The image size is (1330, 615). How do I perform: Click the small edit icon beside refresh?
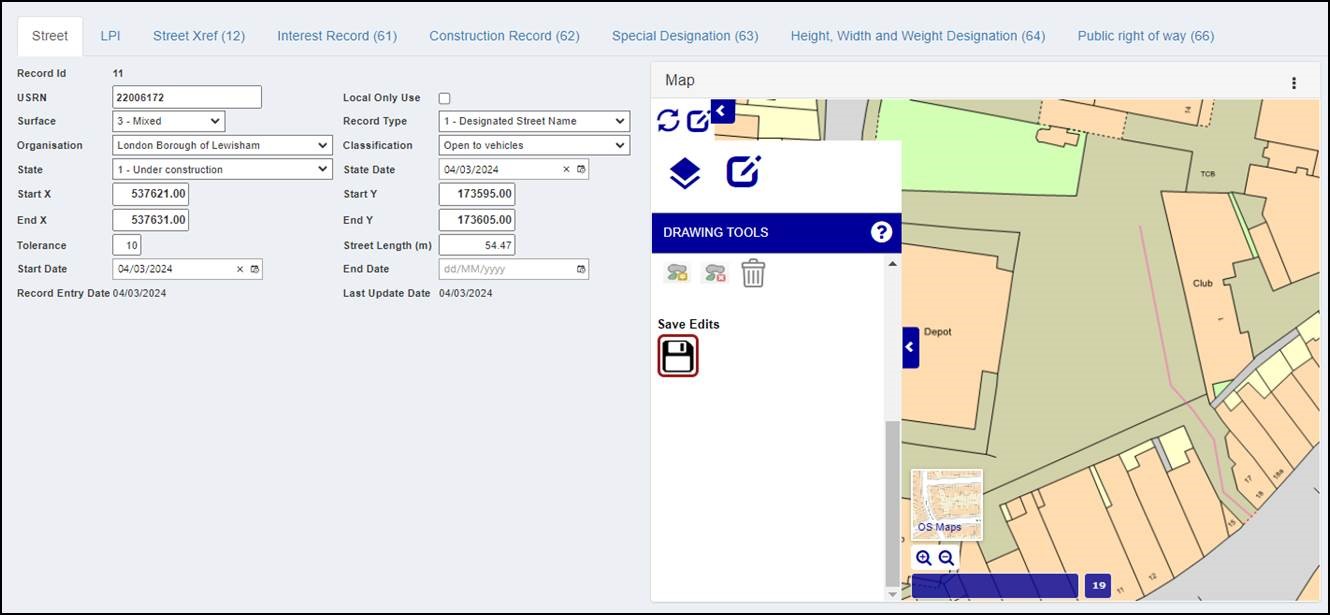click(x=698, y=121)
